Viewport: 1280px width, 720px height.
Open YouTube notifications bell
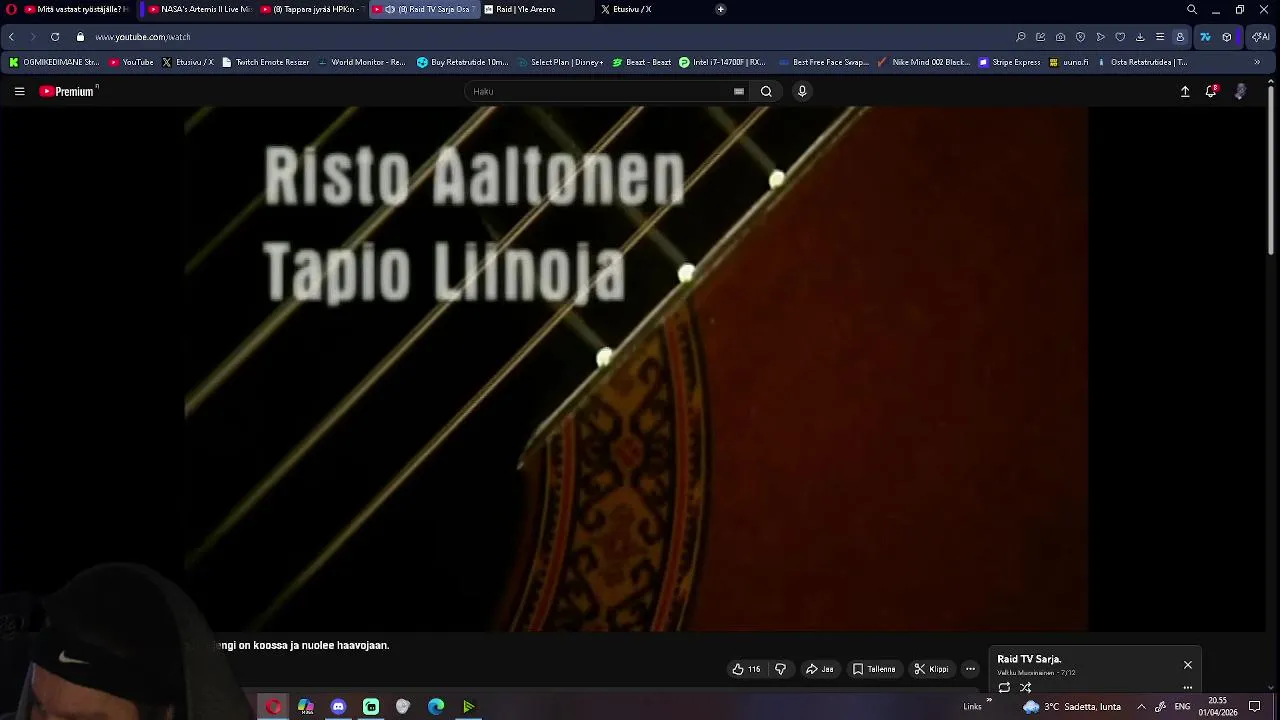click(x=1211, y=91)
